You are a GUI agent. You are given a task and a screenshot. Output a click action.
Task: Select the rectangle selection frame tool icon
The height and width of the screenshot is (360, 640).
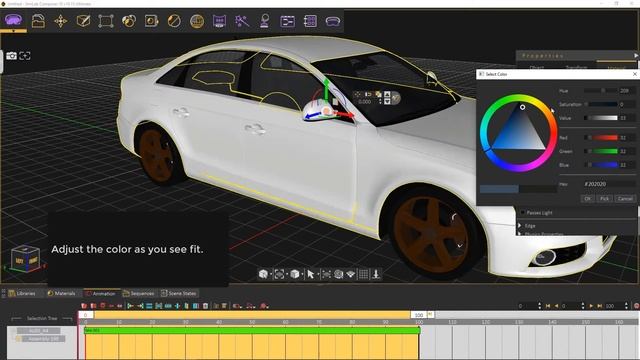pyautogui.click(x=106, y=21)
